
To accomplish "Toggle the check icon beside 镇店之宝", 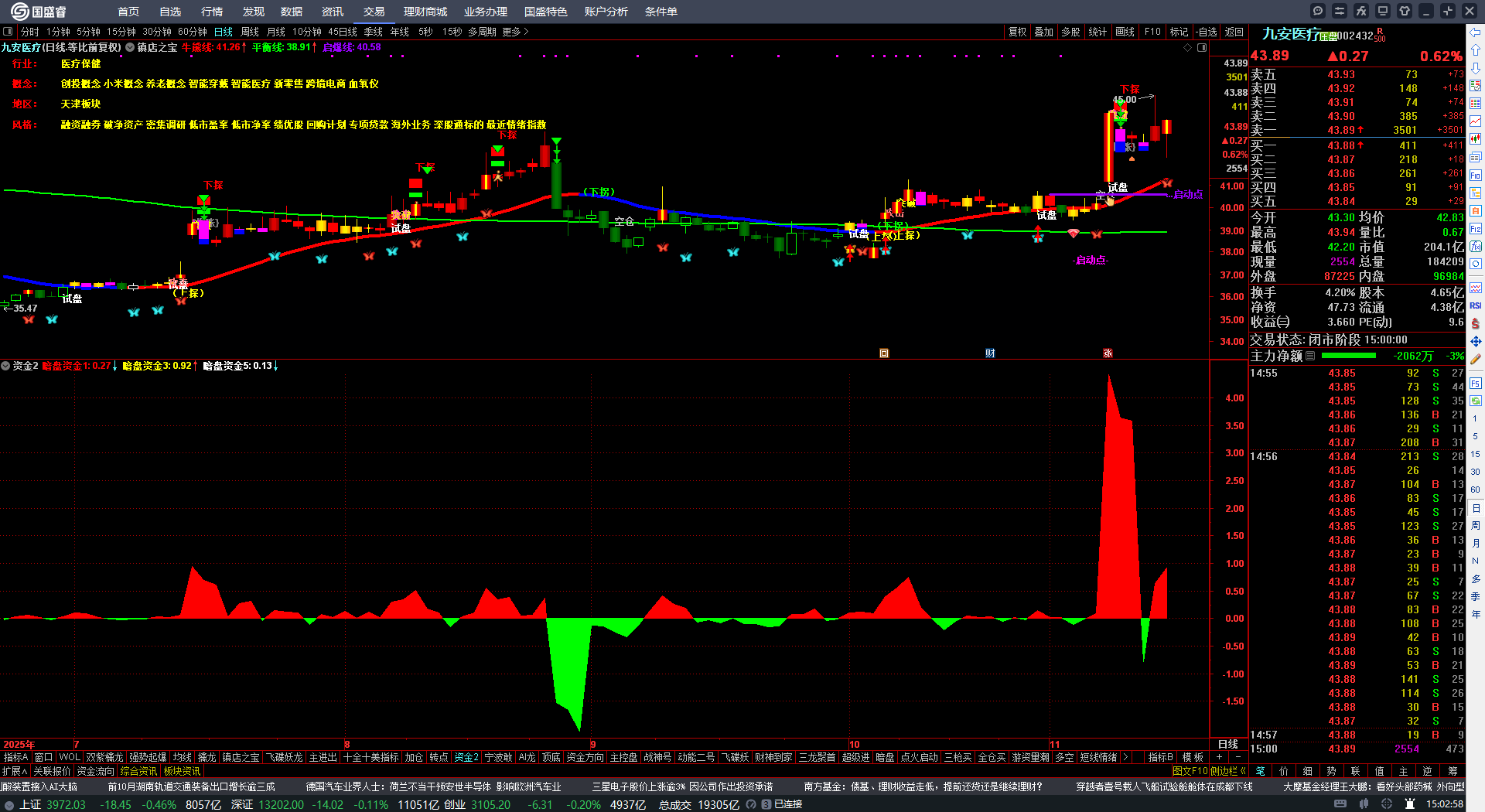I will (130, 48).
